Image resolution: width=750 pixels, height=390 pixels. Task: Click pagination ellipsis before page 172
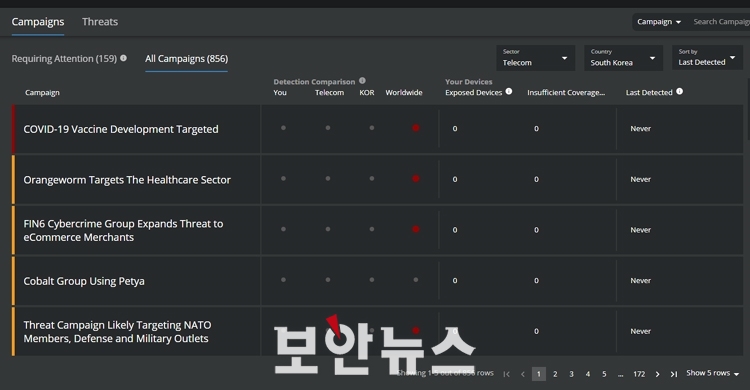(620, 375)
